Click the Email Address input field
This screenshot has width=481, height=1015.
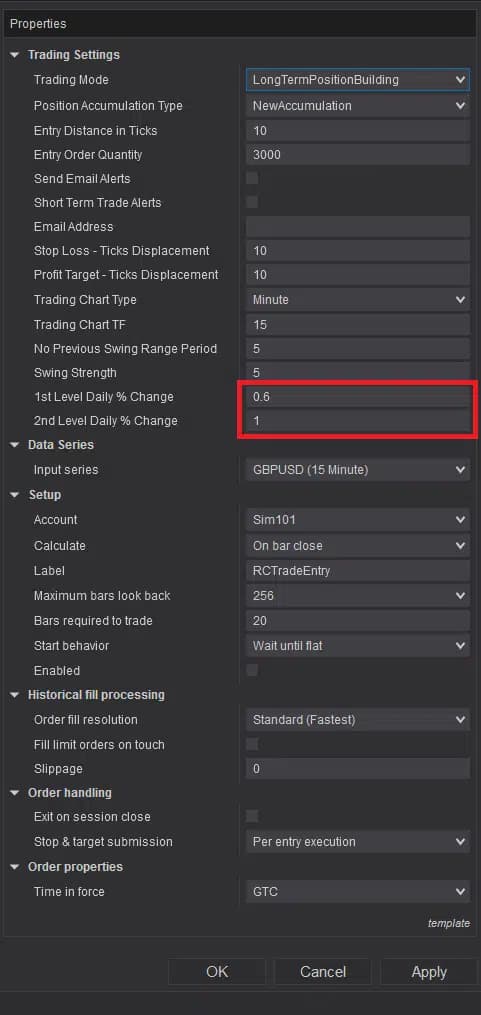tap(358, 227)
